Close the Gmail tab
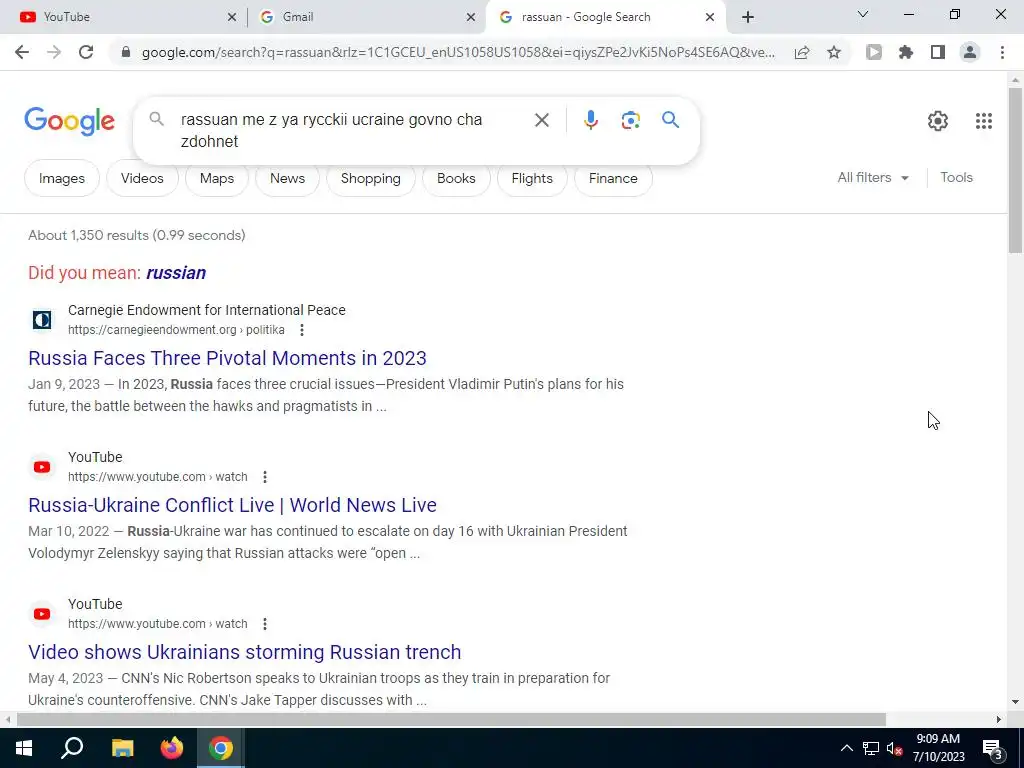The image size is (1024, 768). pyautogui.click(x=471, y=18)
